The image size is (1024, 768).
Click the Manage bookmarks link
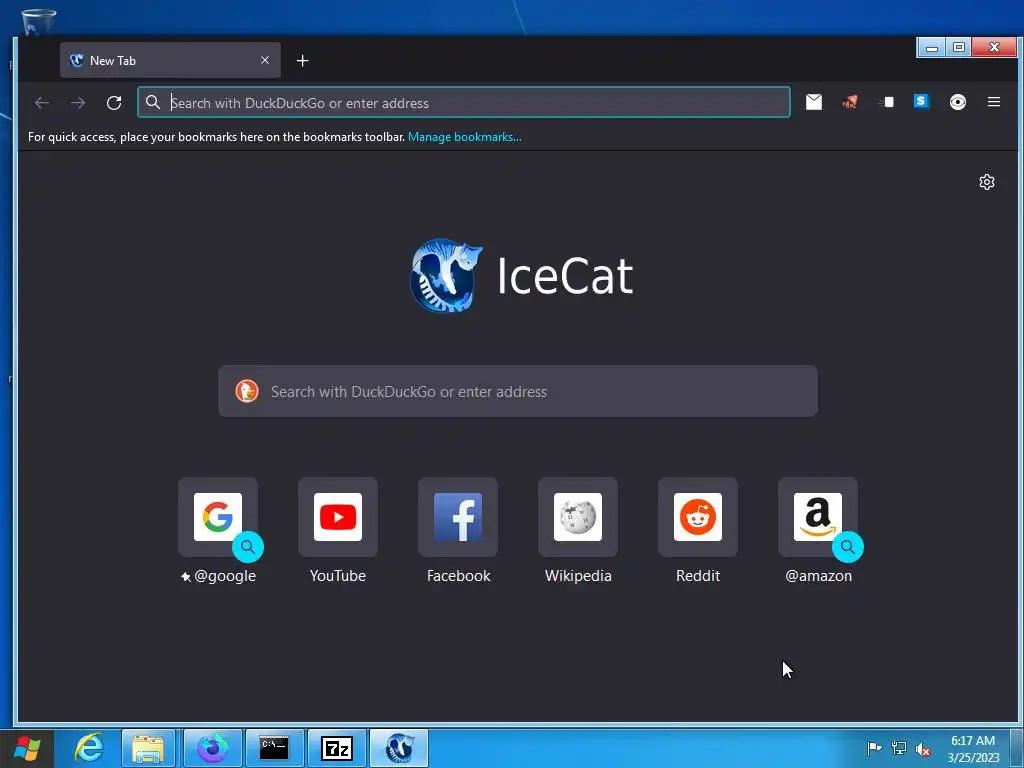(x=464, y=137)
